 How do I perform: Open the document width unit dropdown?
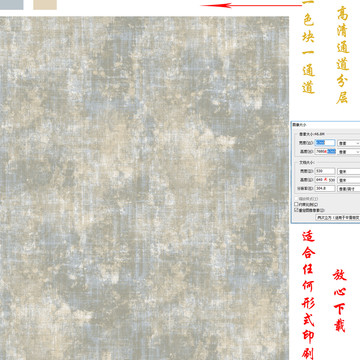coord(349,171)
